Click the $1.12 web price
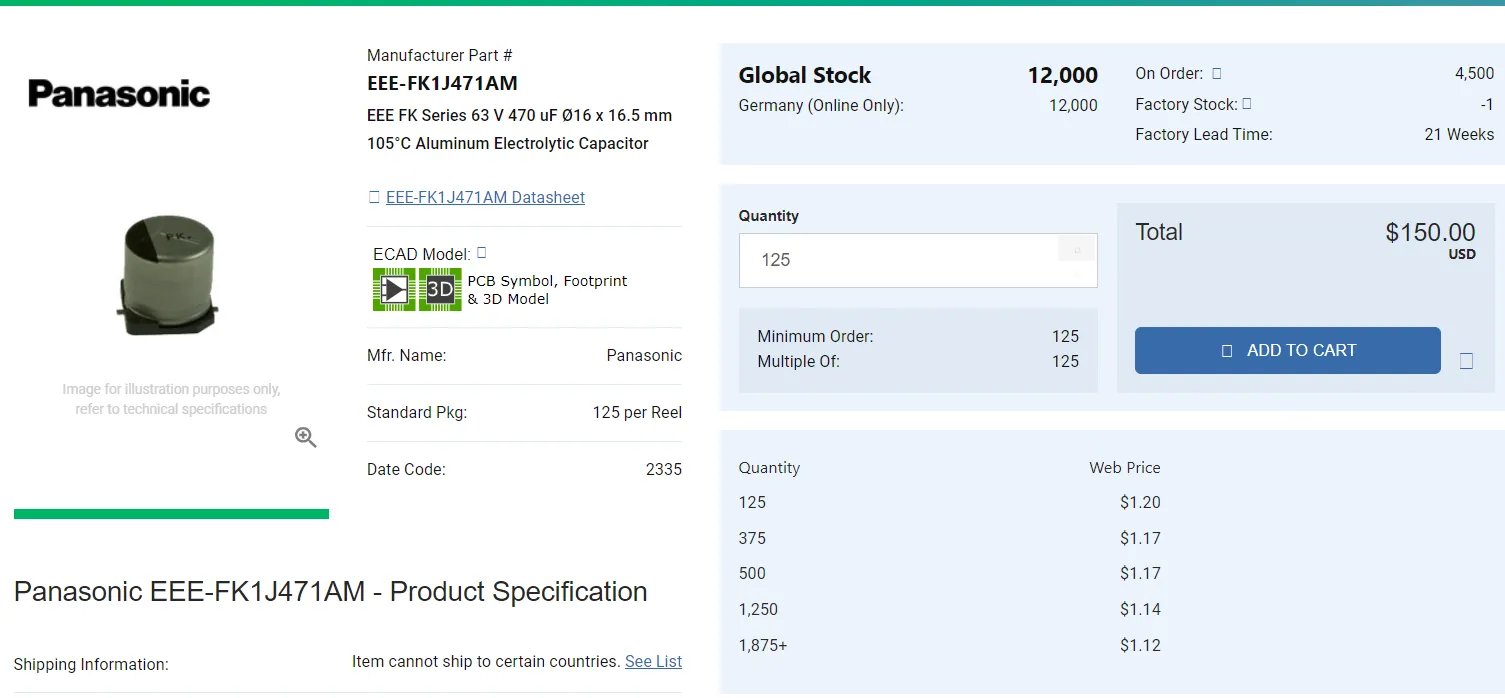 point(1140,645)
